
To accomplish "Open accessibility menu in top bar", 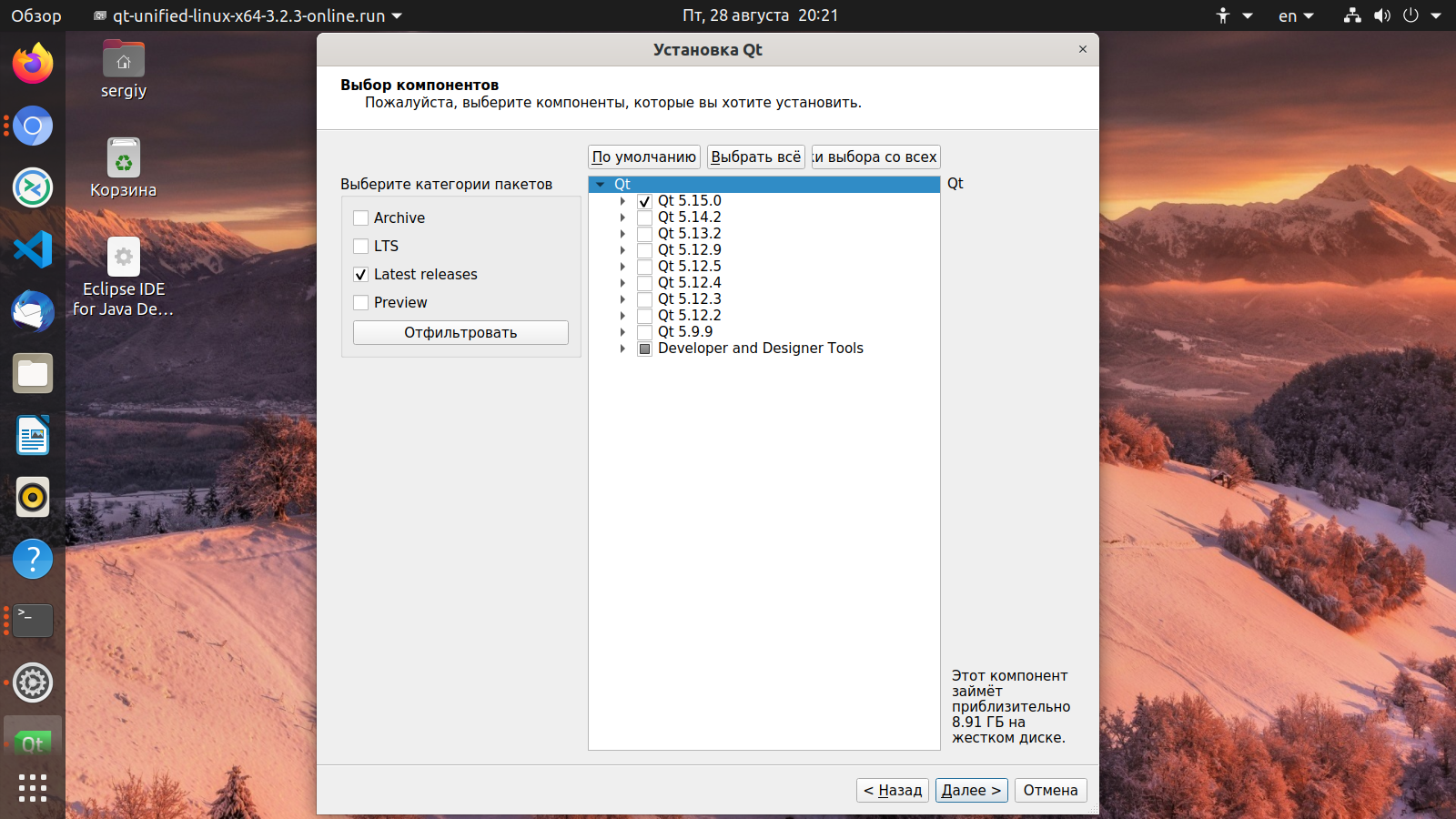I will (1234, 15).
